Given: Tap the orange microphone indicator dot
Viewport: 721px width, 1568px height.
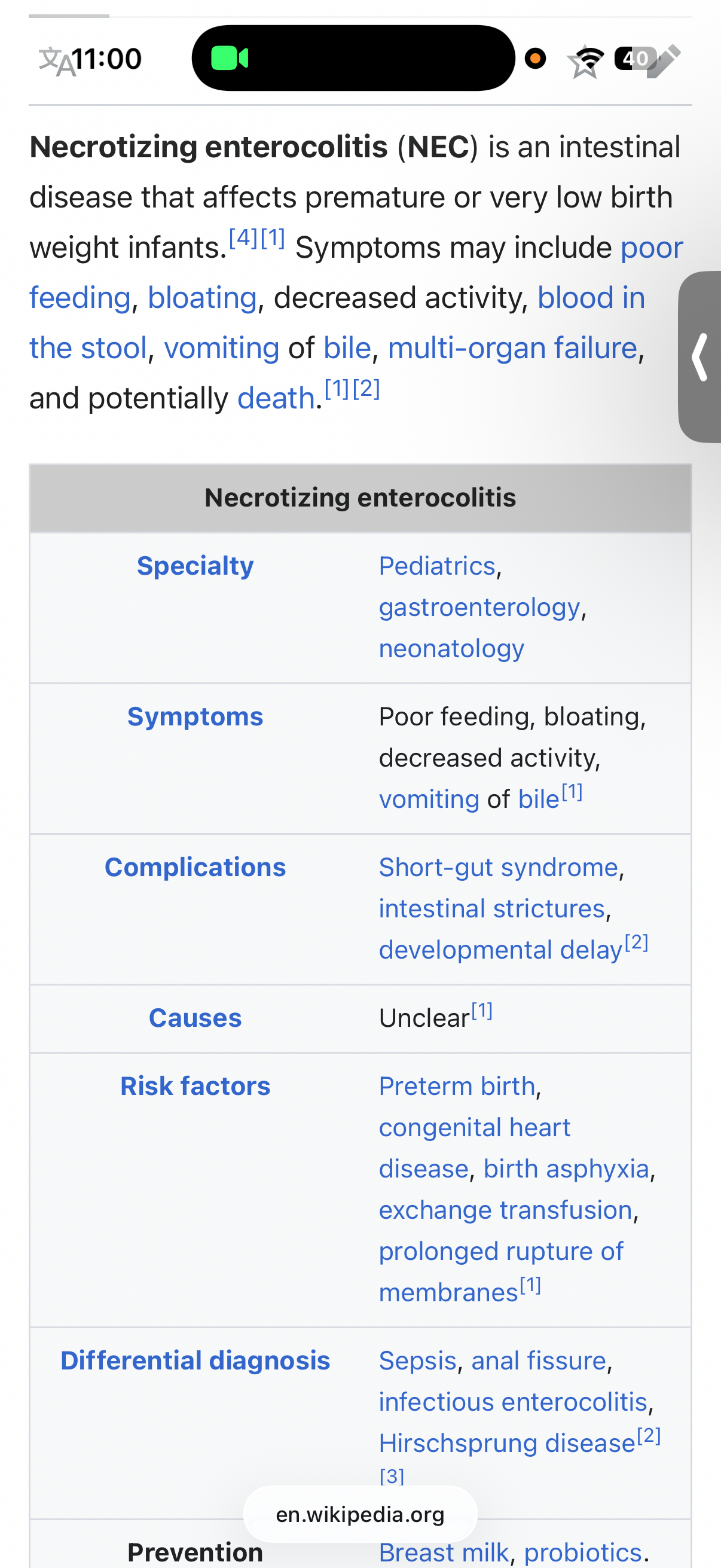Looking at the screenshot, I should pos(536,59).
